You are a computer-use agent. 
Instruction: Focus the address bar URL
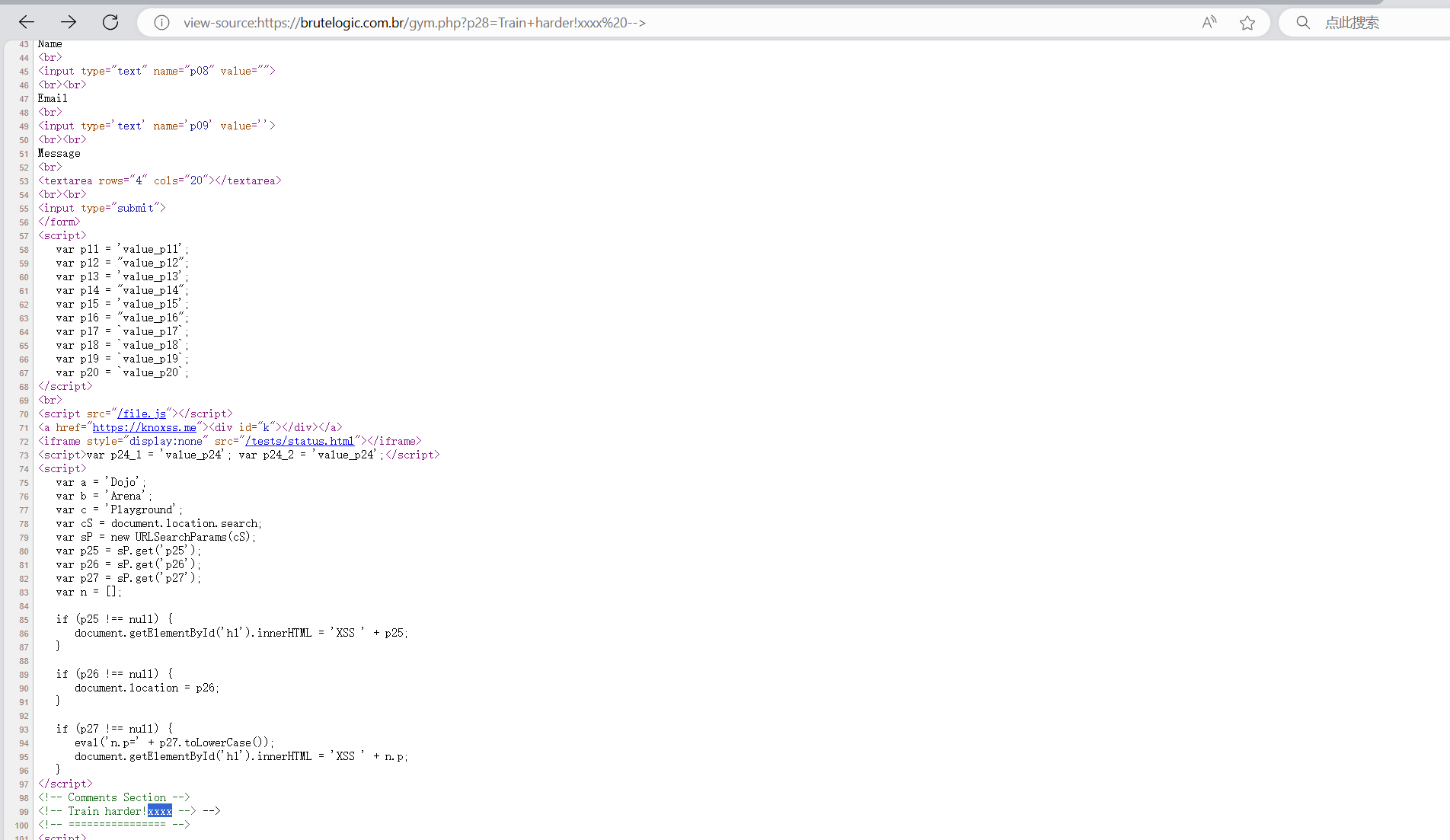(x=414, y=23)
